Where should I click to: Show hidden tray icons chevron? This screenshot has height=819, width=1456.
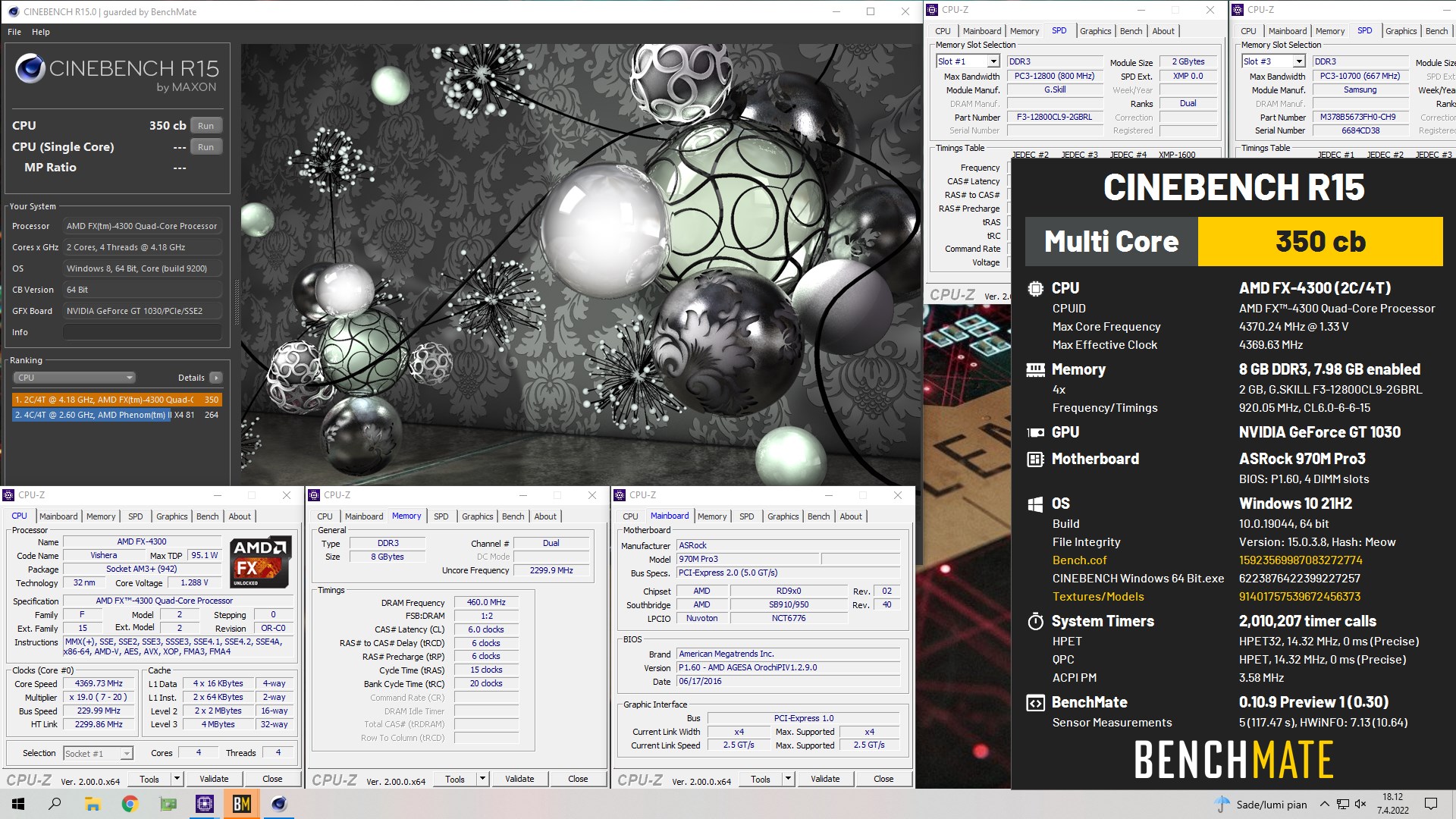coord(1324,804)
